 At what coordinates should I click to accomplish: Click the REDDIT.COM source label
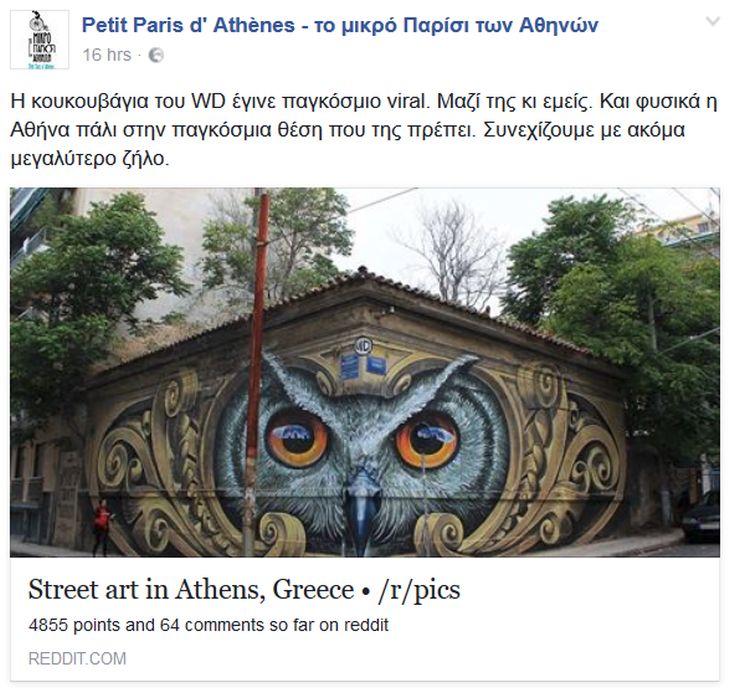pyautogui.click(x=77, y=658)
